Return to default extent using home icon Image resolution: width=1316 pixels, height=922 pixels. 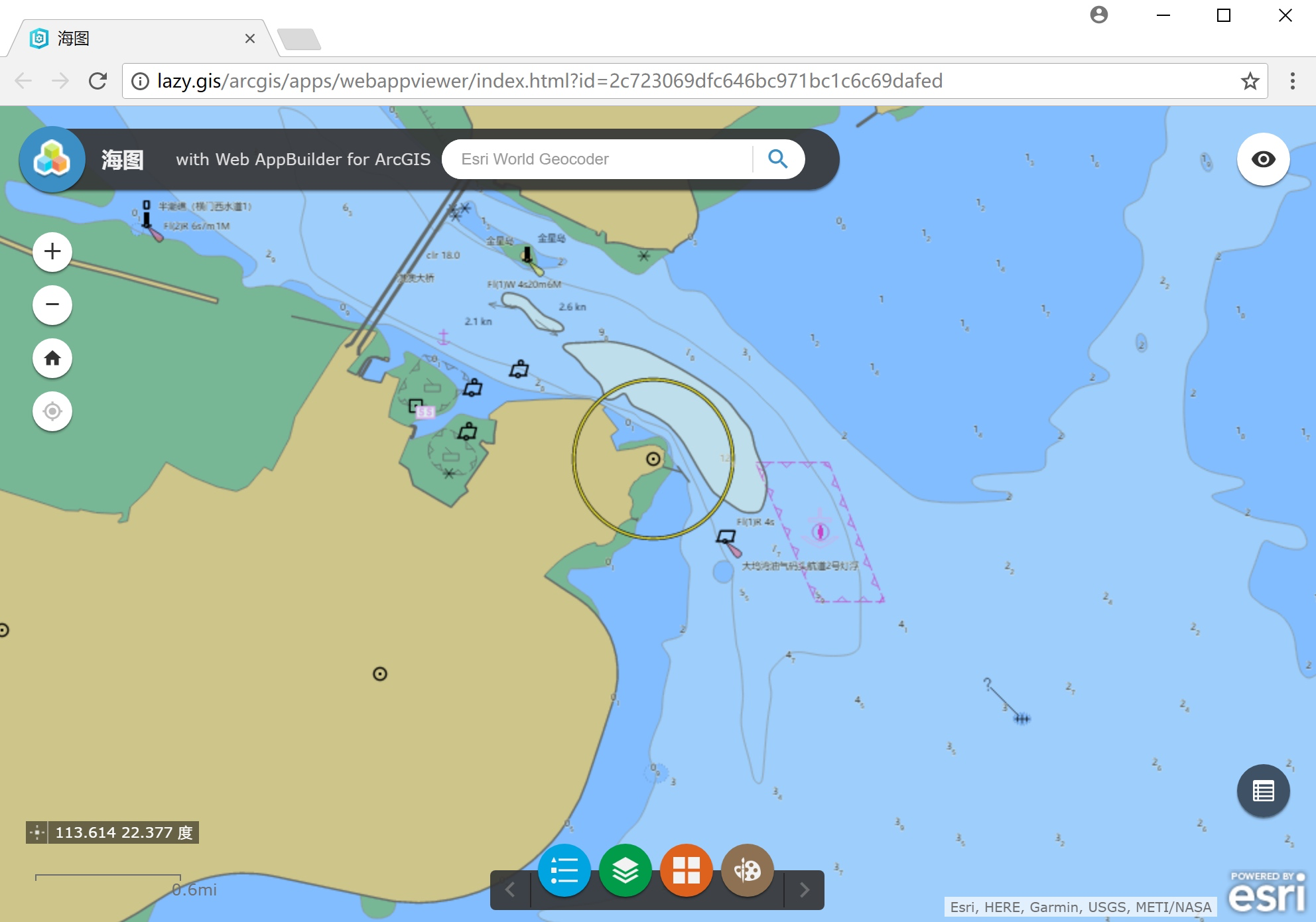click(x=52, y=358)
